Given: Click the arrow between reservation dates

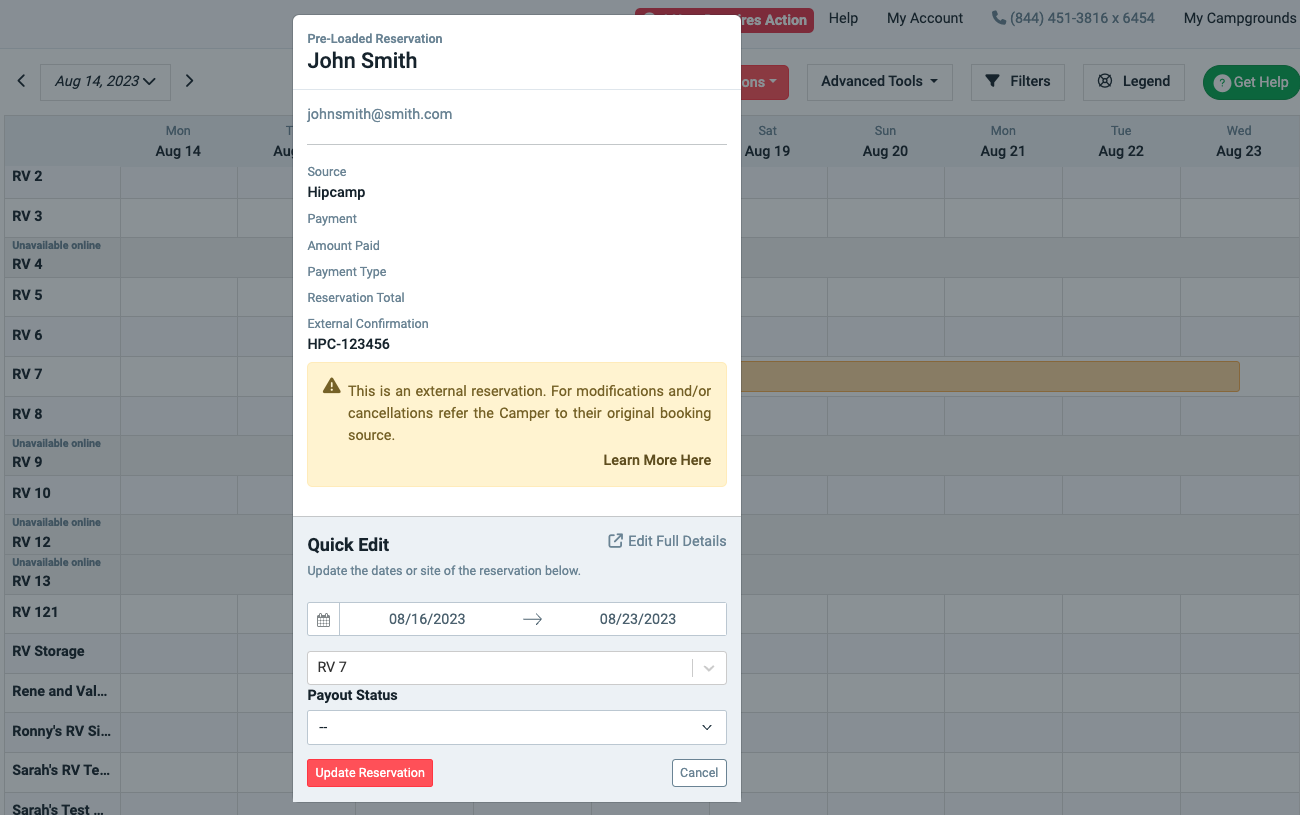Looking at the screenshot, I should coord(532,620).
